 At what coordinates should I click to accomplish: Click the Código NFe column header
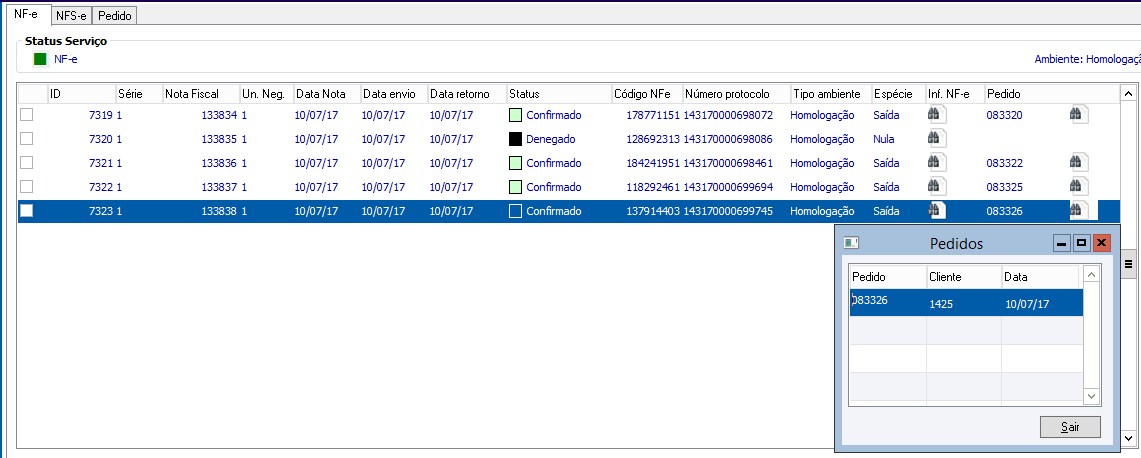click(647, 94)
